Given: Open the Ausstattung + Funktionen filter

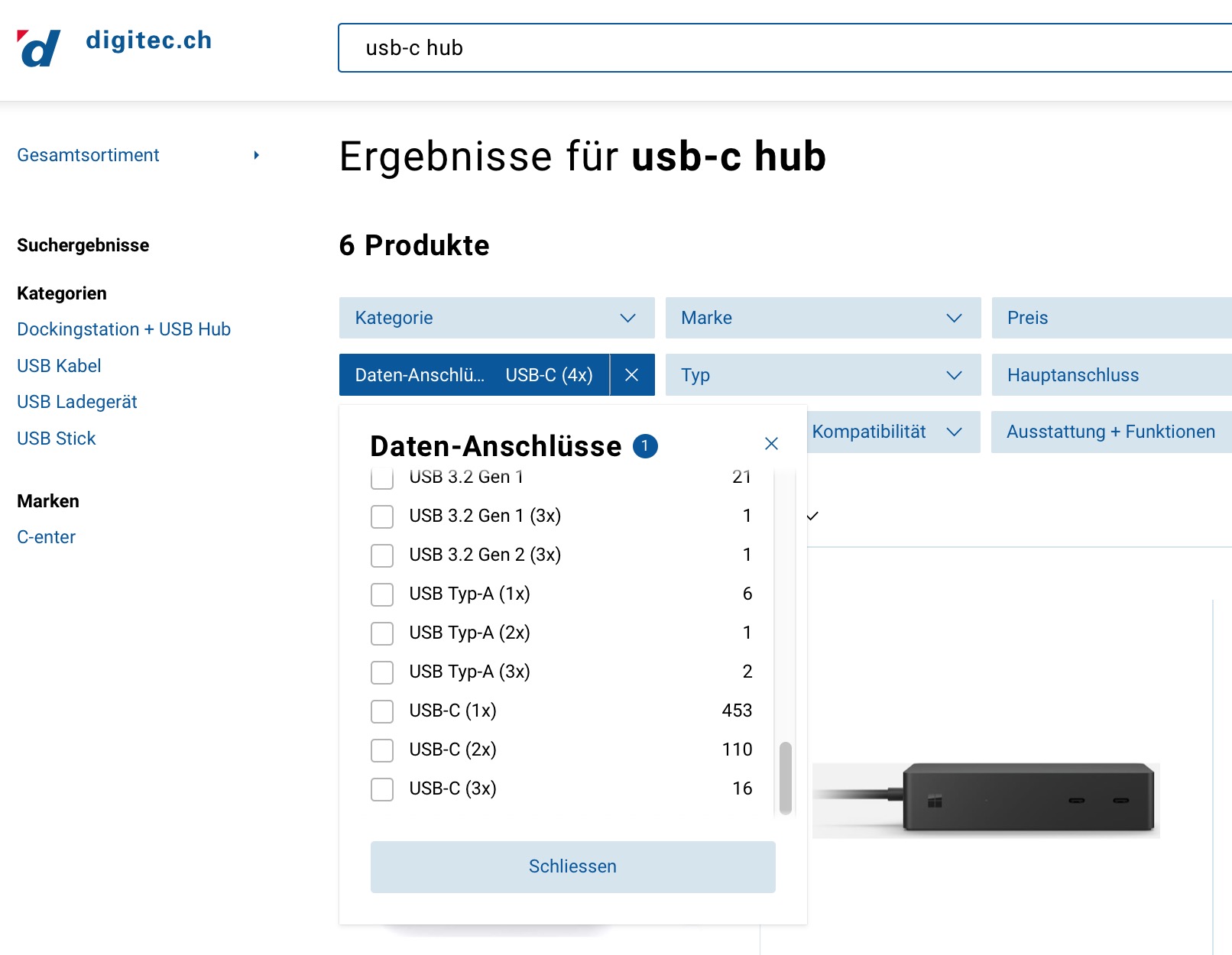Looking at the screenshot, I should coord(1110,432).
